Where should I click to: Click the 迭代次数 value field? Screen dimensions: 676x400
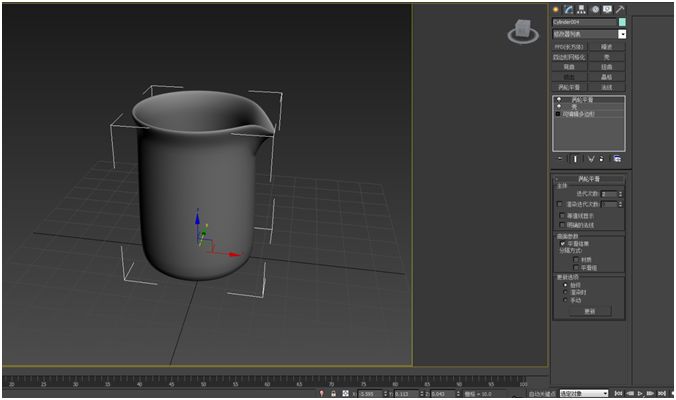pos(609,194)
